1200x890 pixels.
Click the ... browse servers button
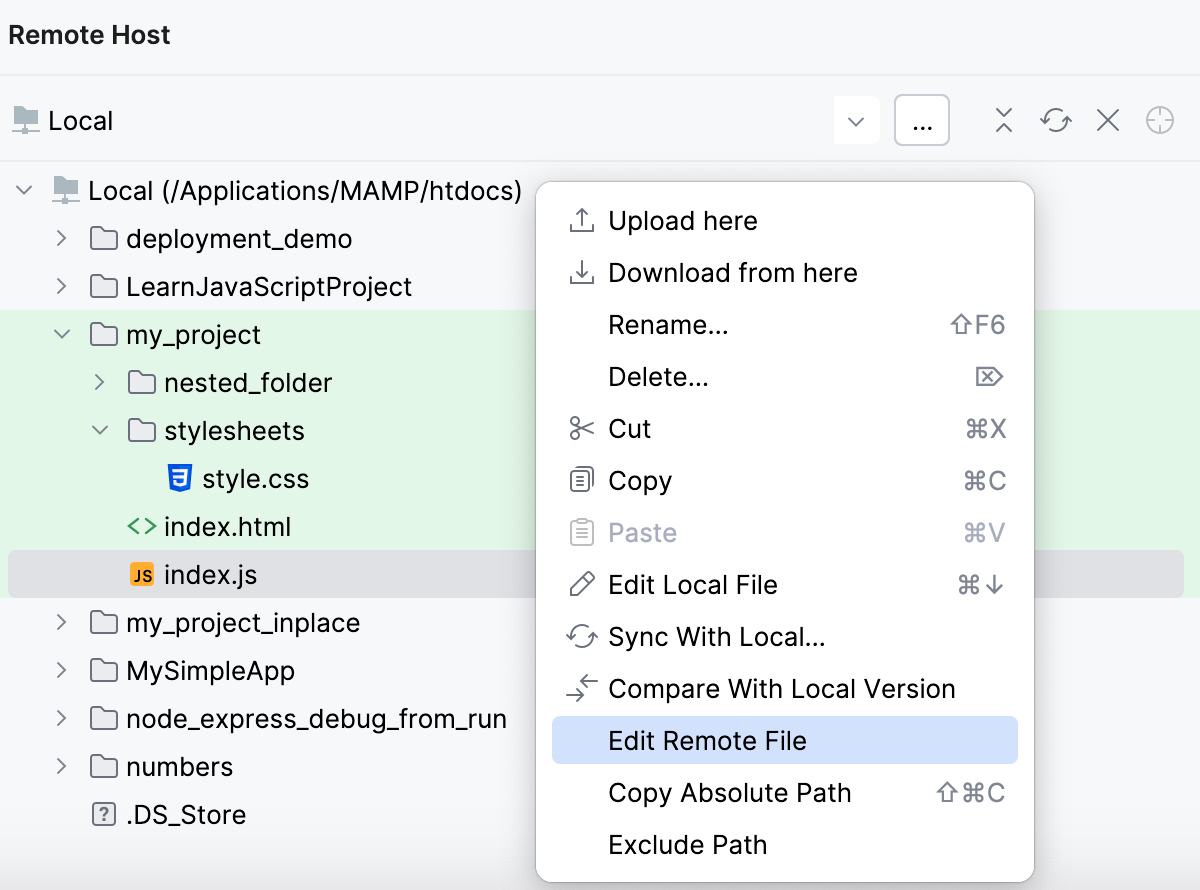click(921, 119)
